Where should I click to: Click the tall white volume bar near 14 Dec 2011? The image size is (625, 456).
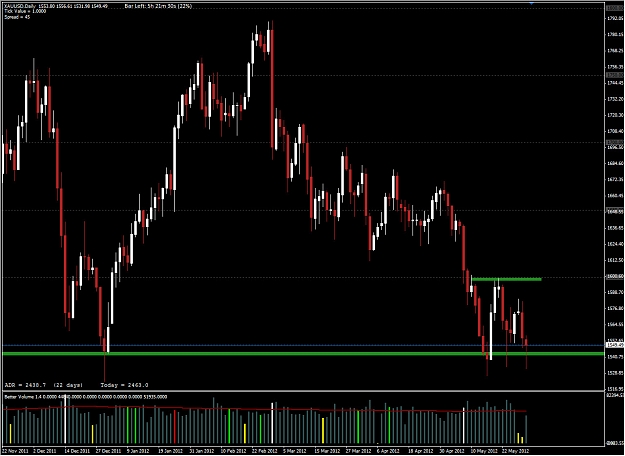click(x=65, y=421)
